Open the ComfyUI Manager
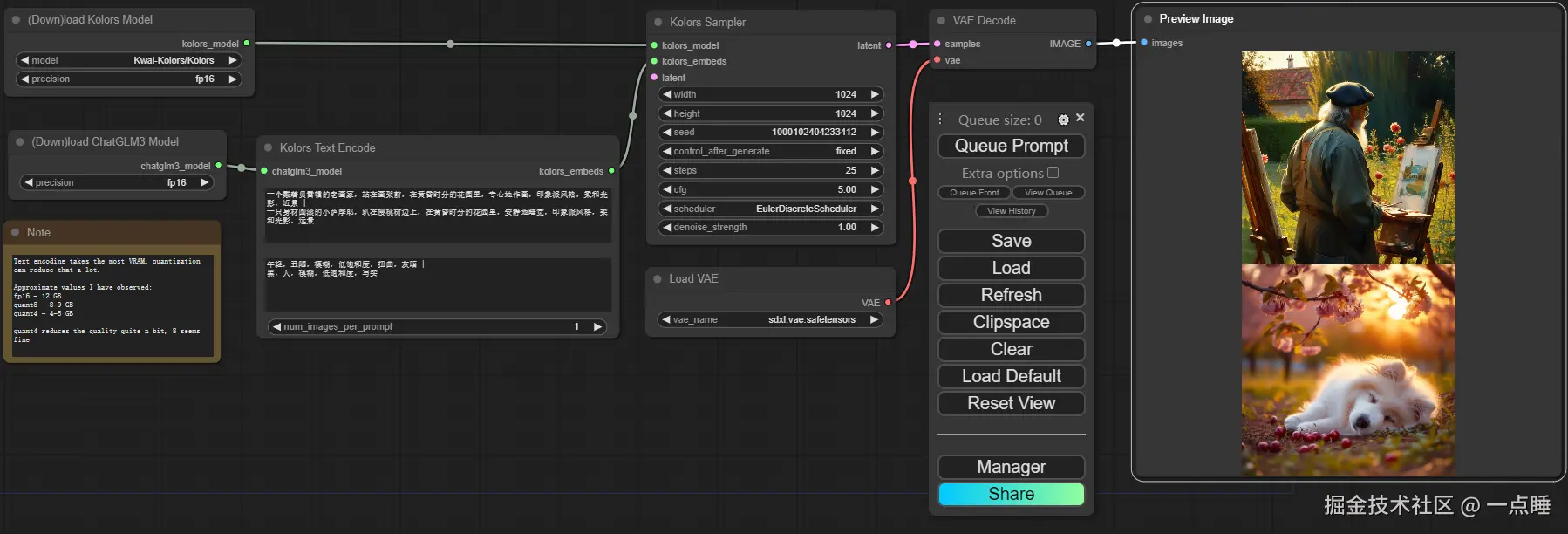This screenshot has width=1568, height=534. (1012, 467)
